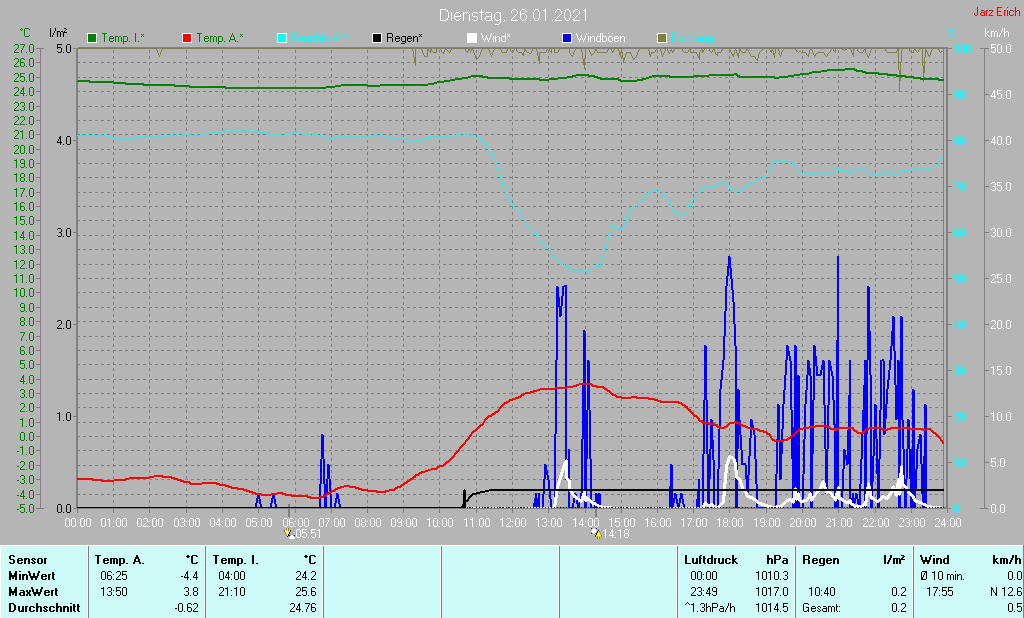Click the 'N 12.6' wind maximum value
Image resolution: width=1024 pixels, height=618 pixels.
(1006, 592)
